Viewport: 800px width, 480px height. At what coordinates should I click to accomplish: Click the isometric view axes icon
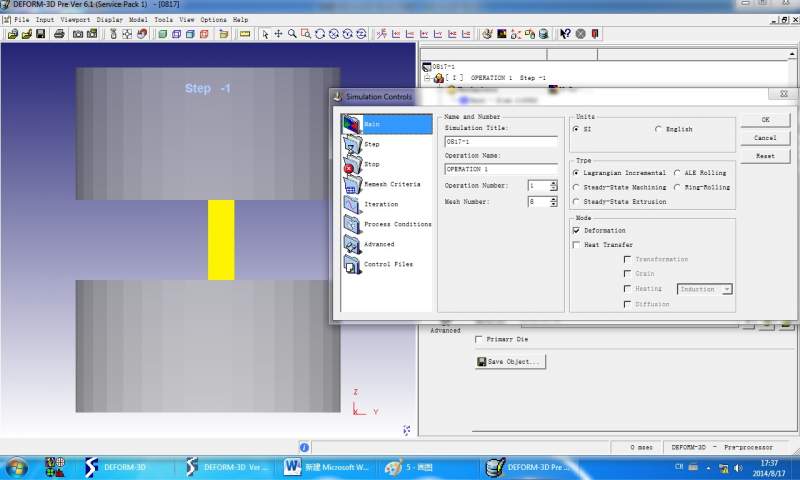pyautogui.click(x=382, y=34)
